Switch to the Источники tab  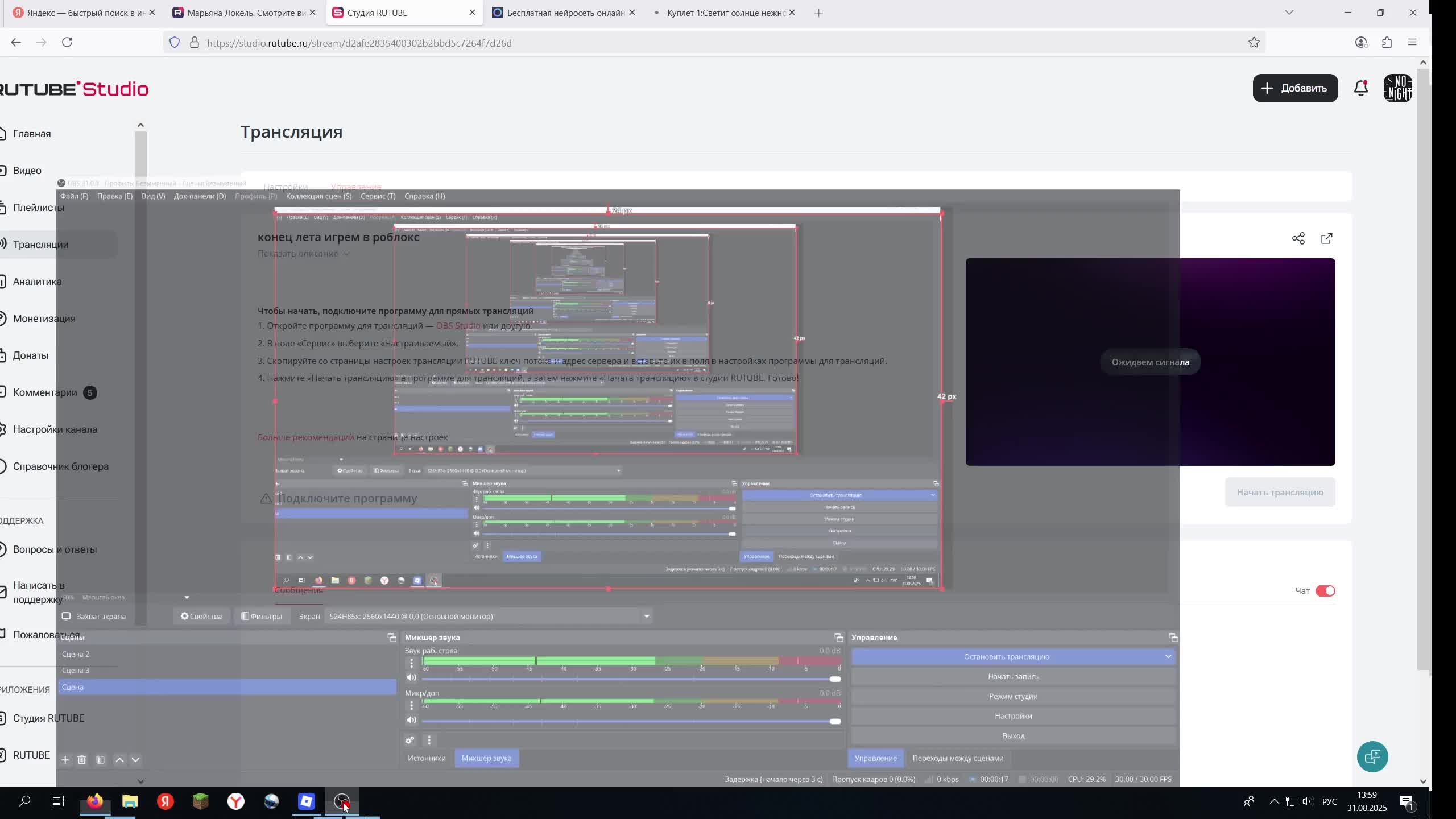tap(426, 758)
